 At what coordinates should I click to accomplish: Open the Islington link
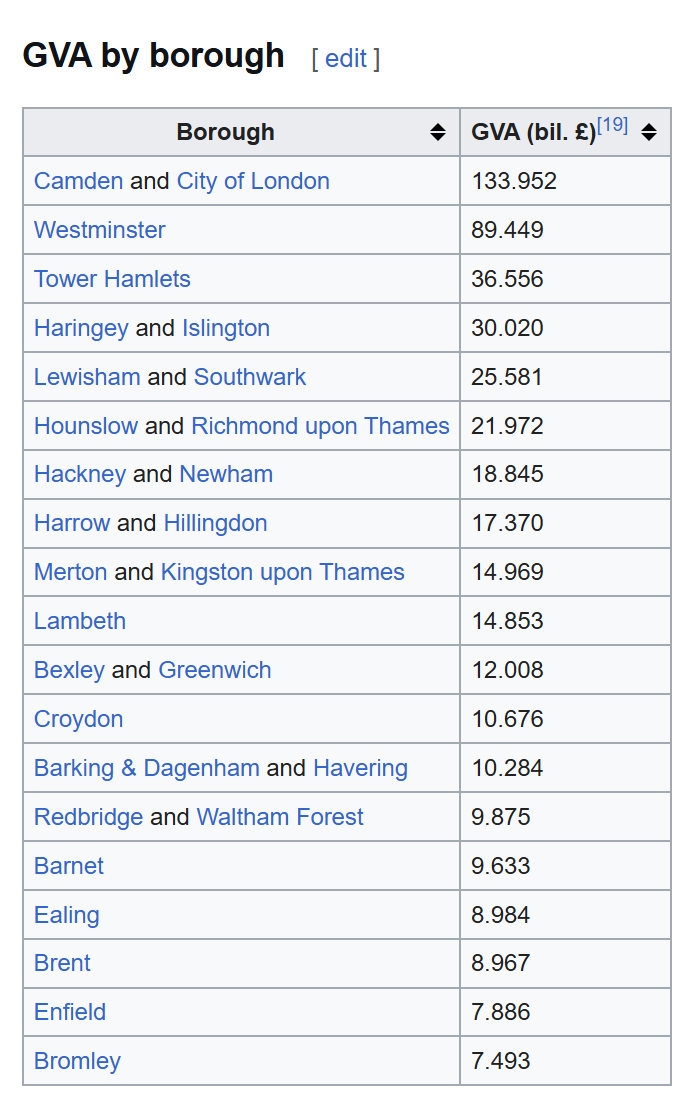tap(226, 328)
